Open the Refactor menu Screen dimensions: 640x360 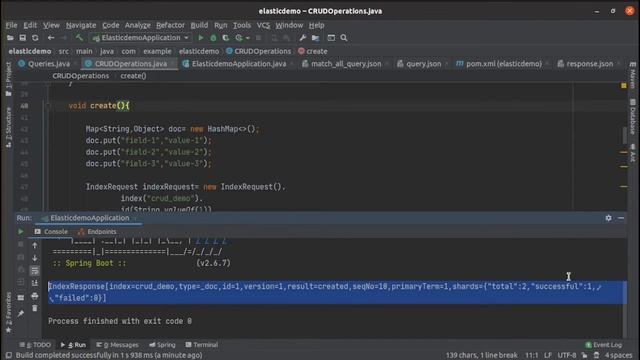pyautogui.click(x=170, y=25)
